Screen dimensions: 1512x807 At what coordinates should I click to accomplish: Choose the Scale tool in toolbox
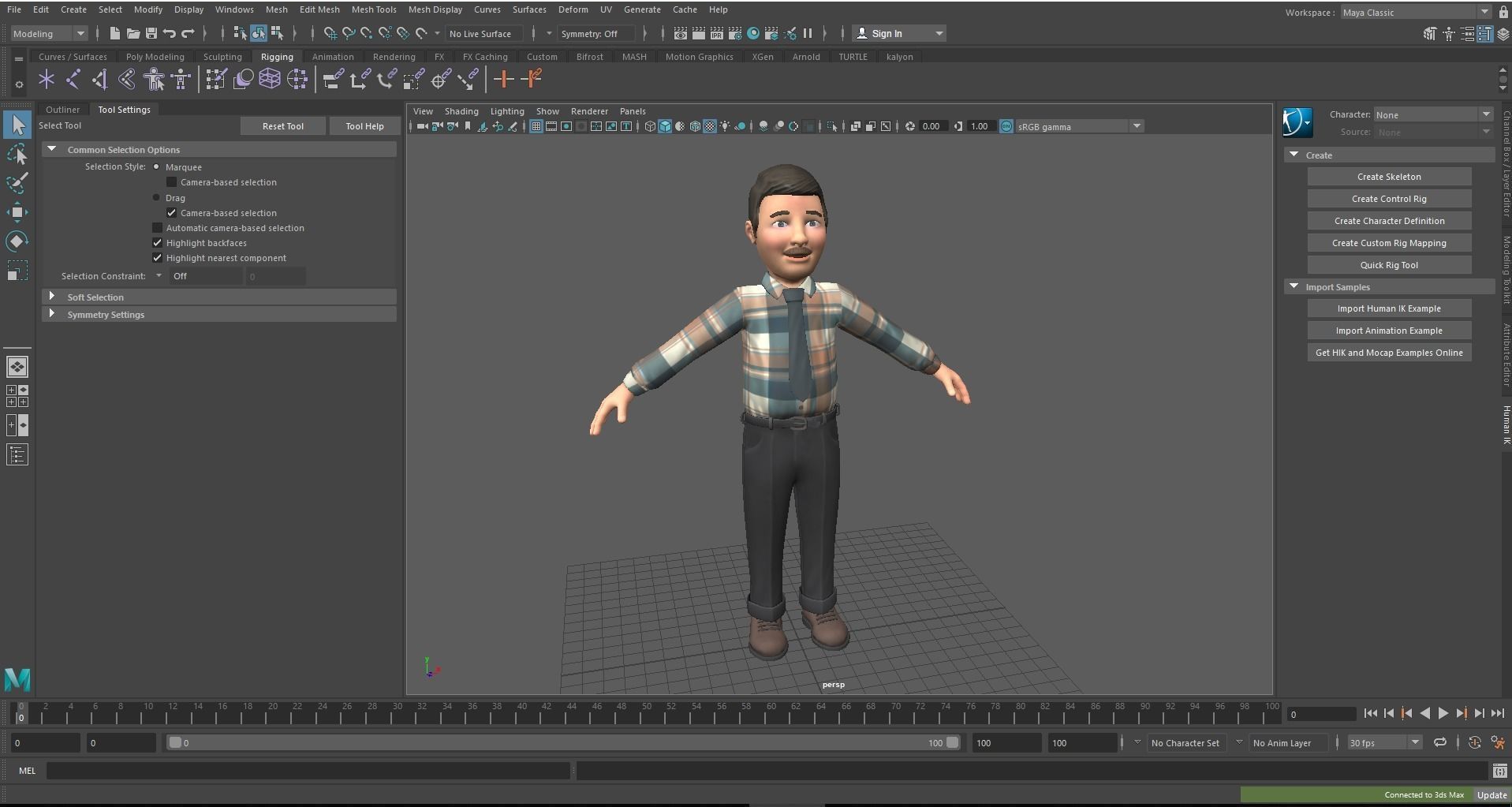tap(17, 271)
